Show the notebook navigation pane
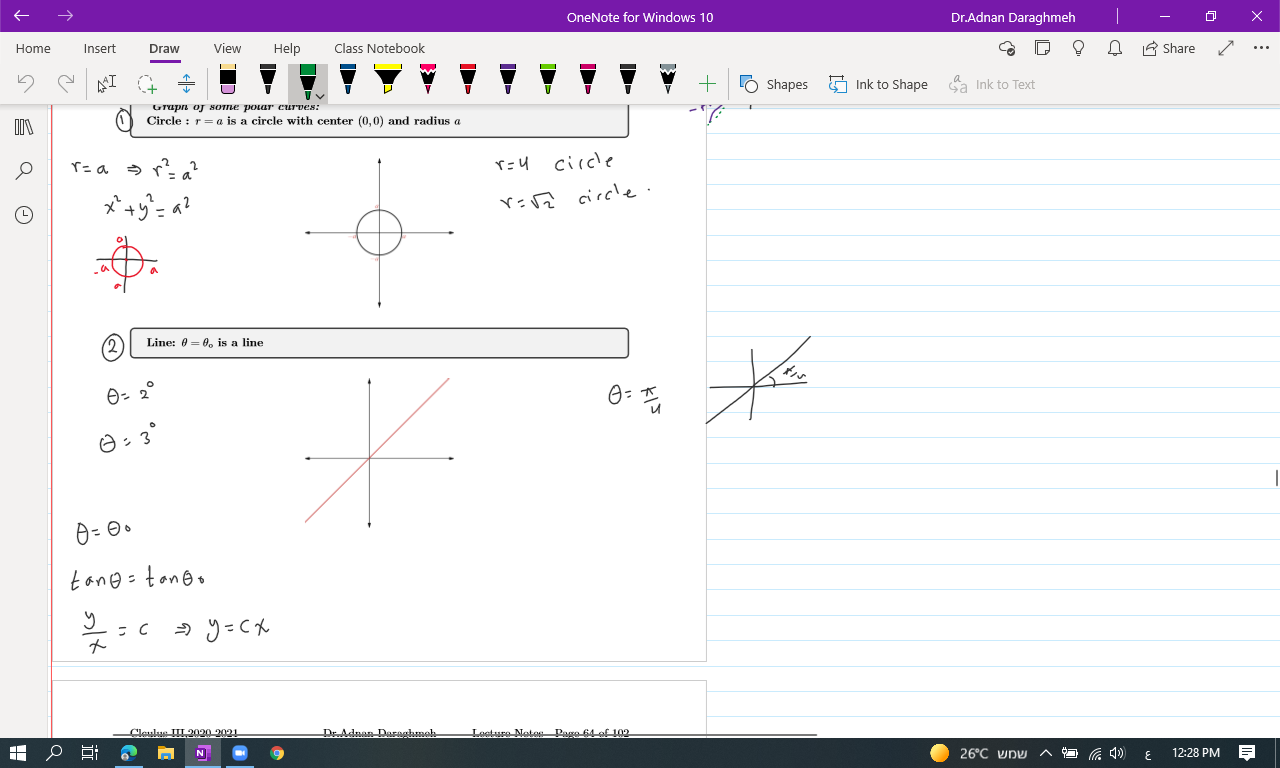 24,127
